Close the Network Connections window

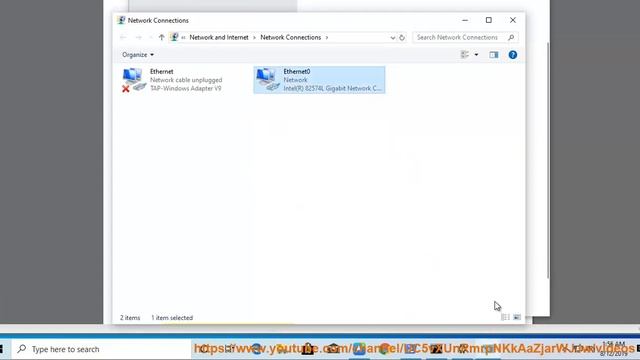pos(513,20)
